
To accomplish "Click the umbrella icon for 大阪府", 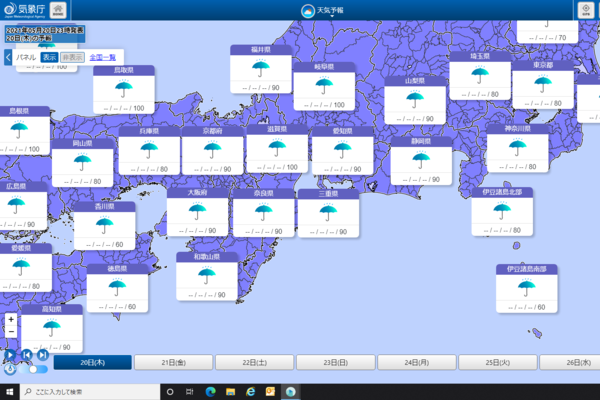I will 197,211.
